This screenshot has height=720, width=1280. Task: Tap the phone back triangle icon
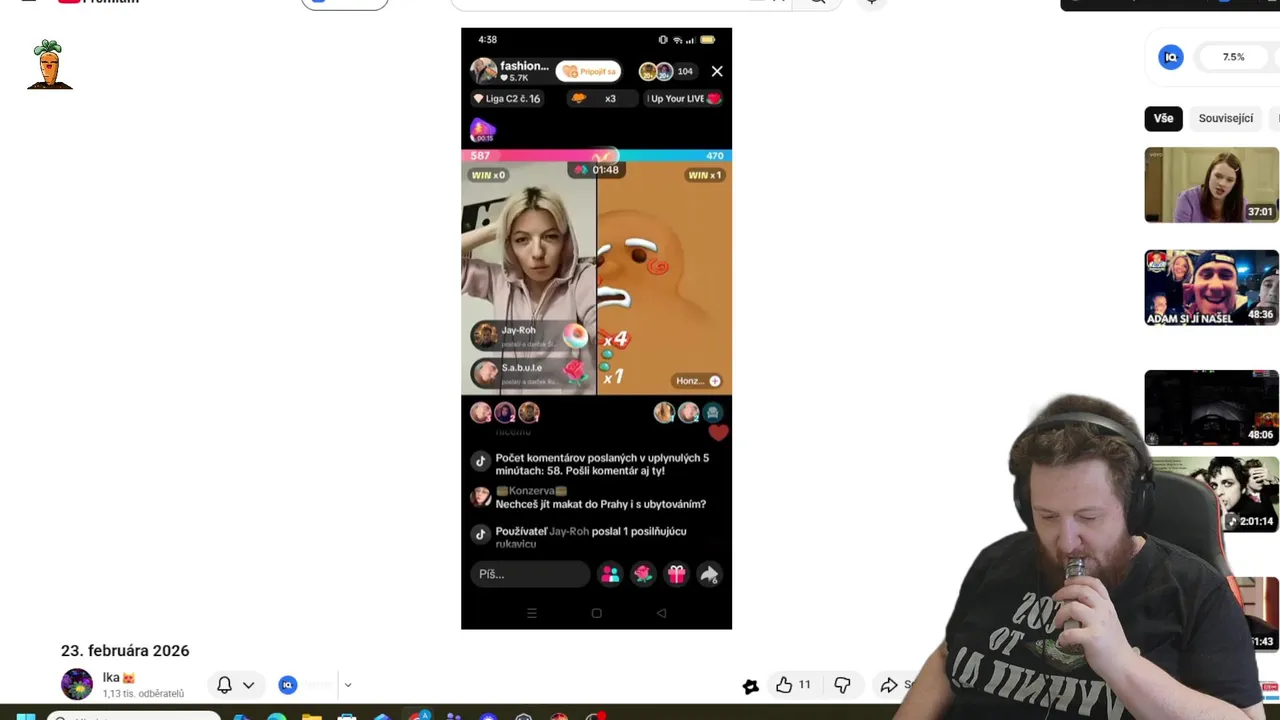tap(661, 613)
